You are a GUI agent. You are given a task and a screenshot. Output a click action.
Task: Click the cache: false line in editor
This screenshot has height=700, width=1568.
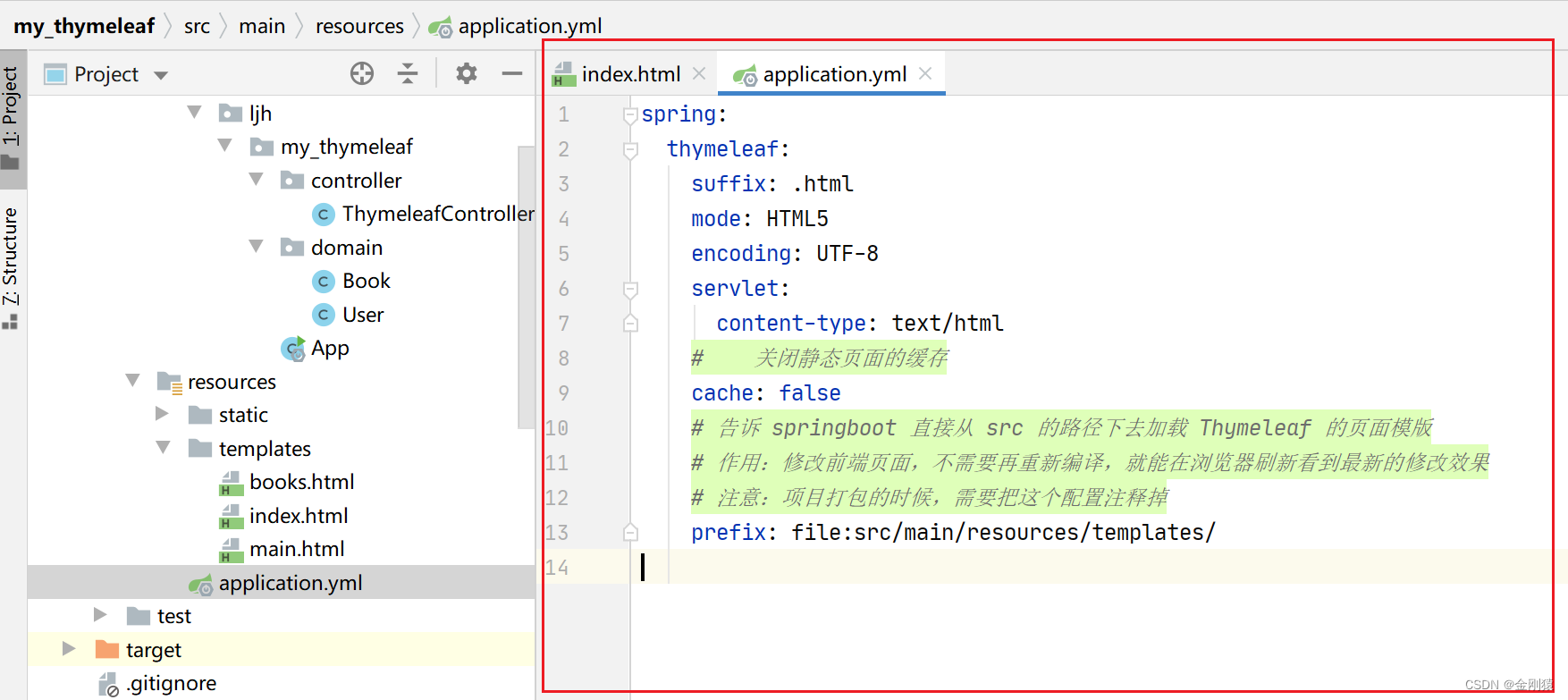[x=766, y=392]
